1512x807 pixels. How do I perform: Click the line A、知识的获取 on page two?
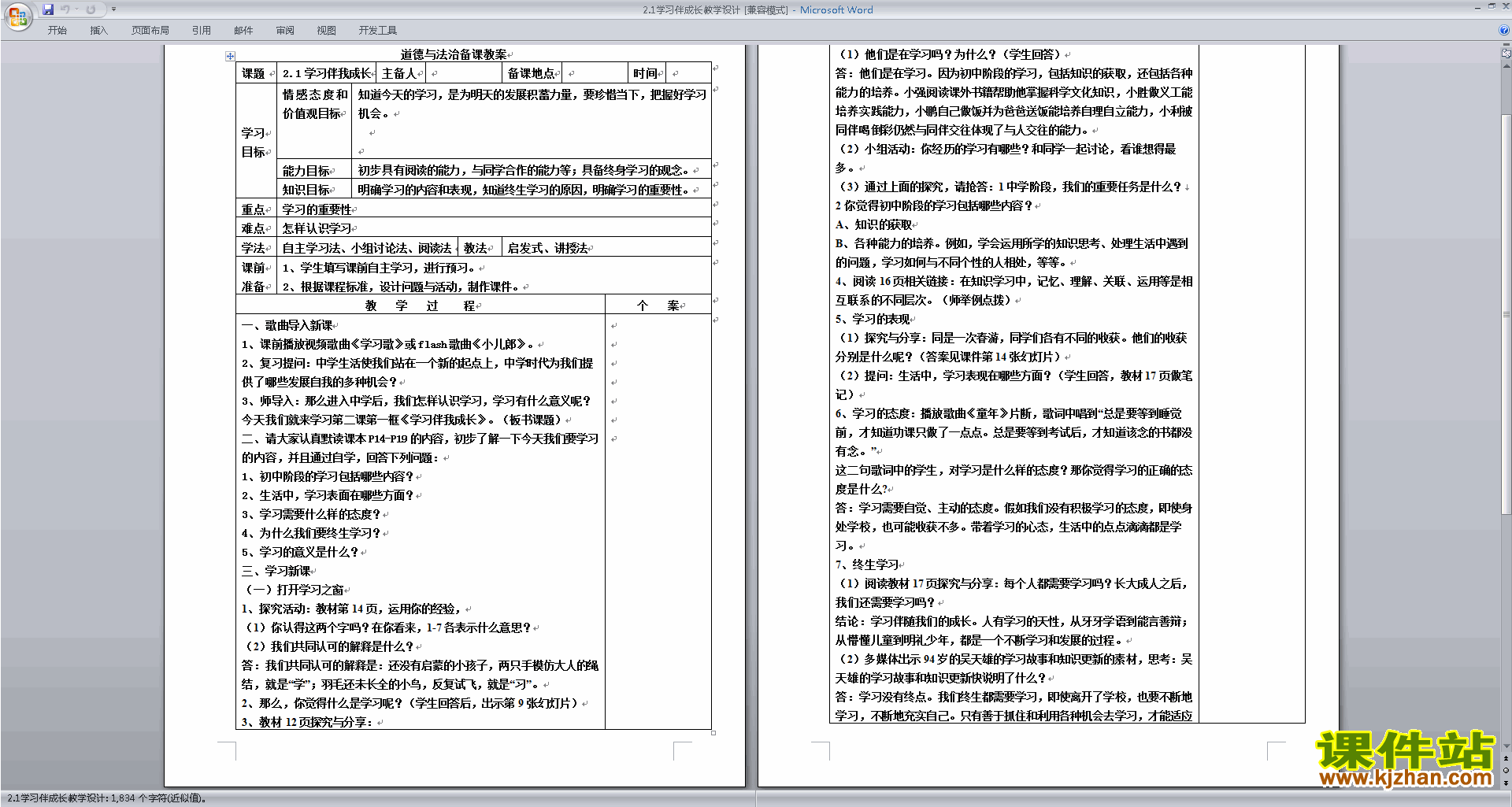pos(873,224)
